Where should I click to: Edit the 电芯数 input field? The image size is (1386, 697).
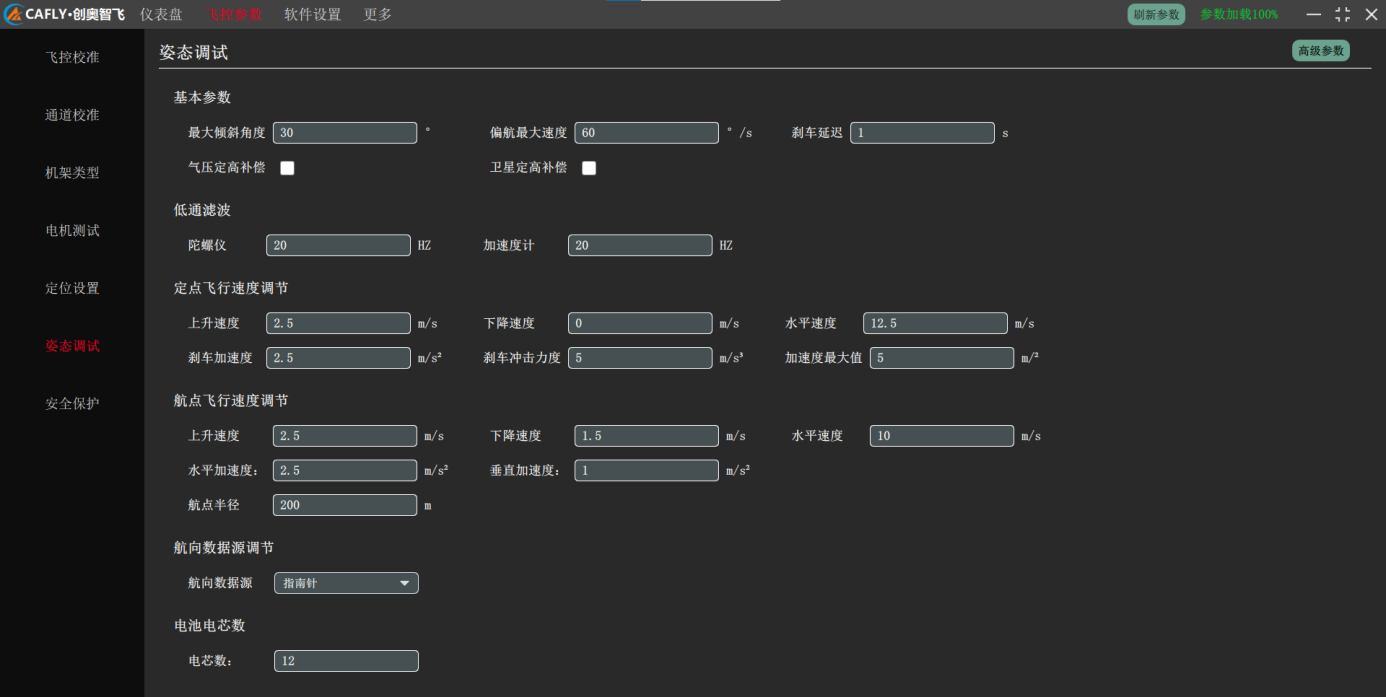tap(346, 661)
